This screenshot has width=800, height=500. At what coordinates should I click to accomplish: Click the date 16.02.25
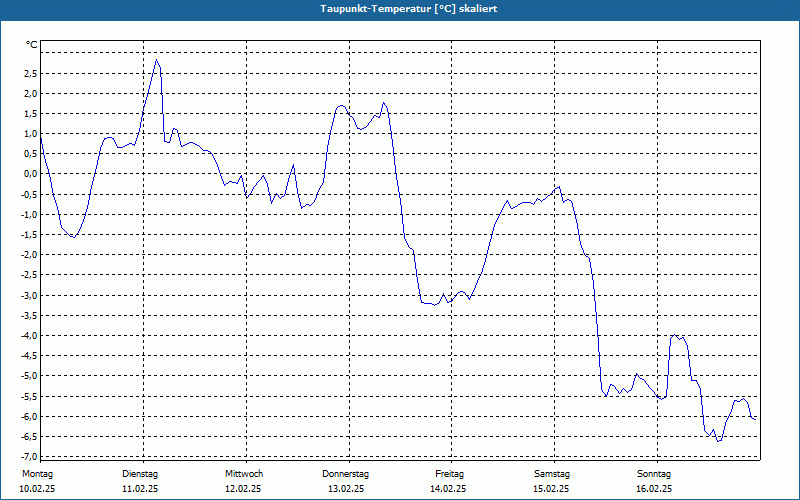[x=654, y=489]
